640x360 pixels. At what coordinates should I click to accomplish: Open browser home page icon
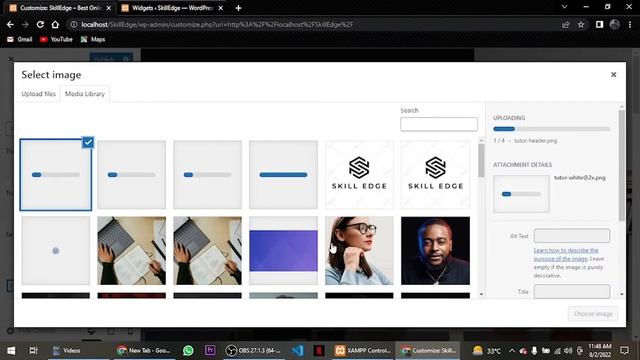point(55,24)
